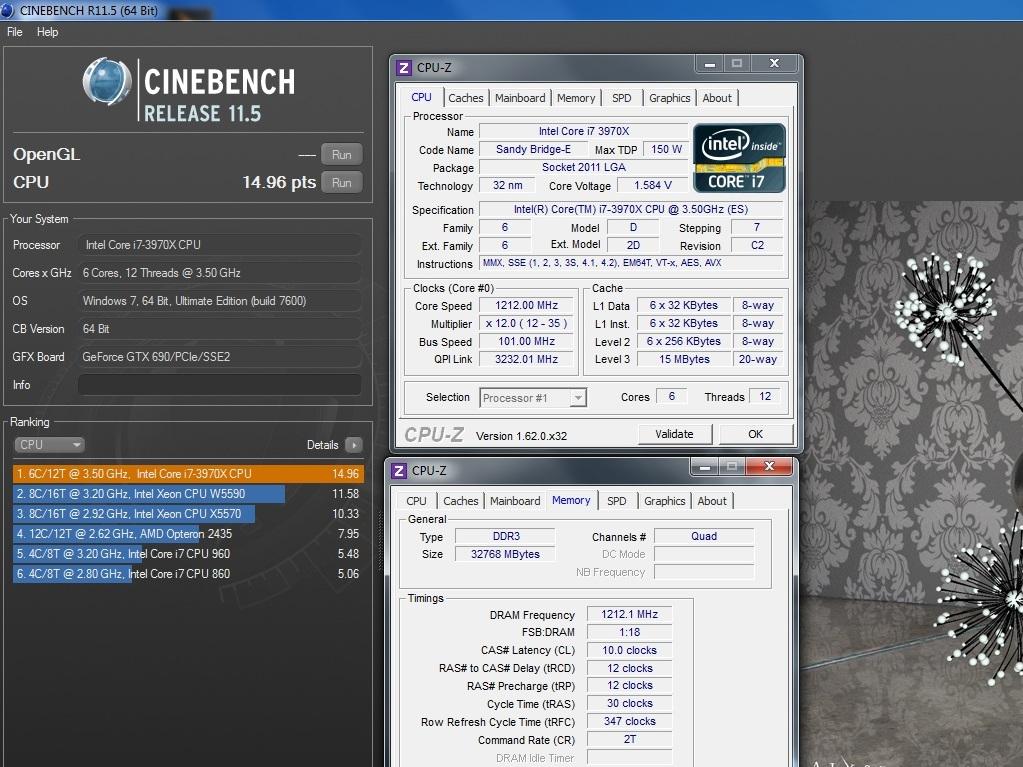
Task: Select ranking row 1 Intel Core i7-3970X
Action: pyautogui.click(x=188, y=474)
